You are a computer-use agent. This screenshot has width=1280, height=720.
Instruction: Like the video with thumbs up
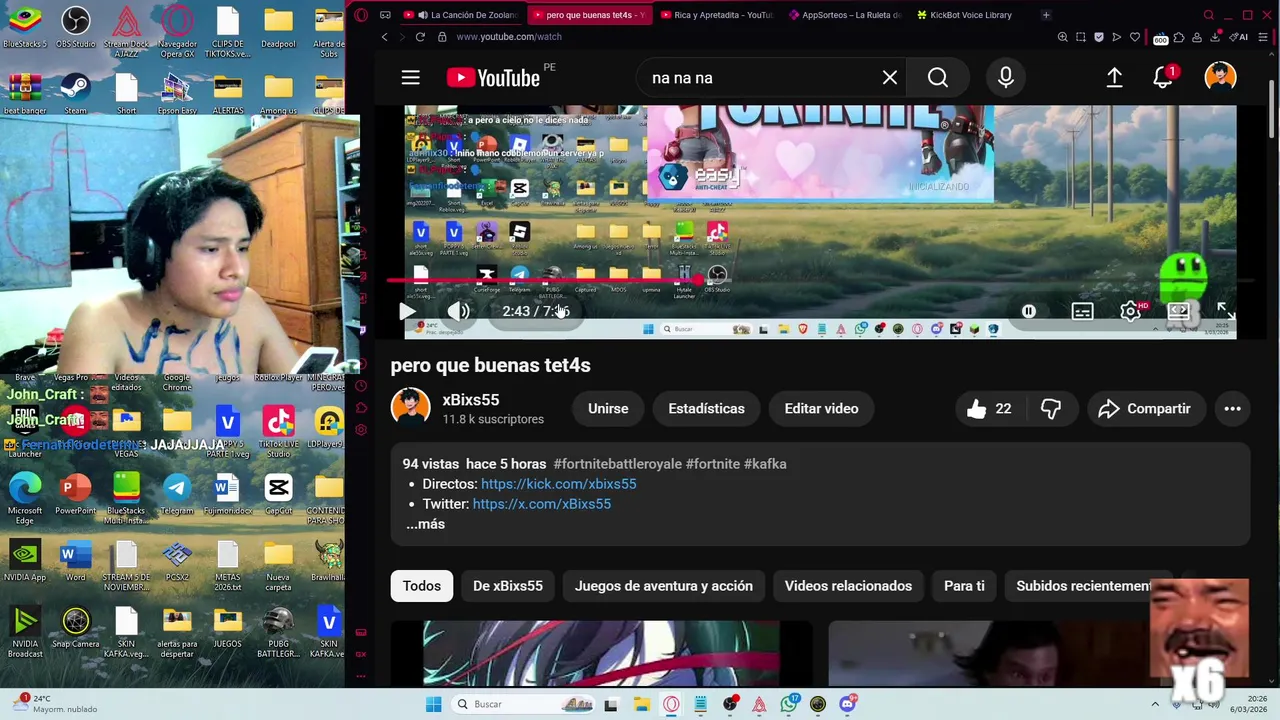click(x=989, y=408)
